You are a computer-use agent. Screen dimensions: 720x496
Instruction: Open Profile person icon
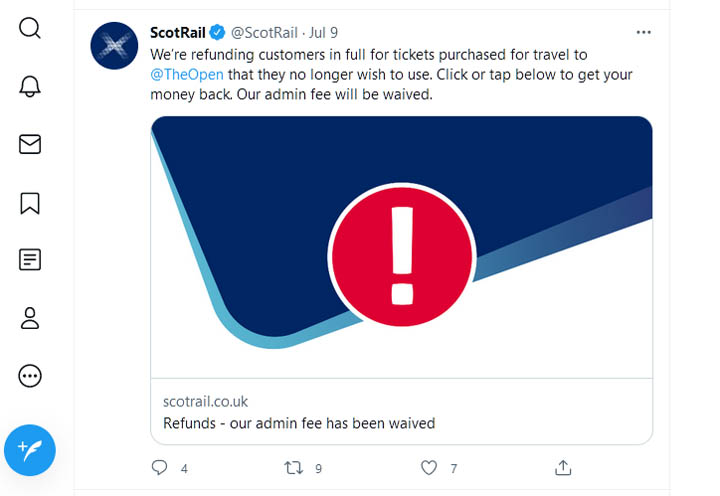[x=30, y=318]
